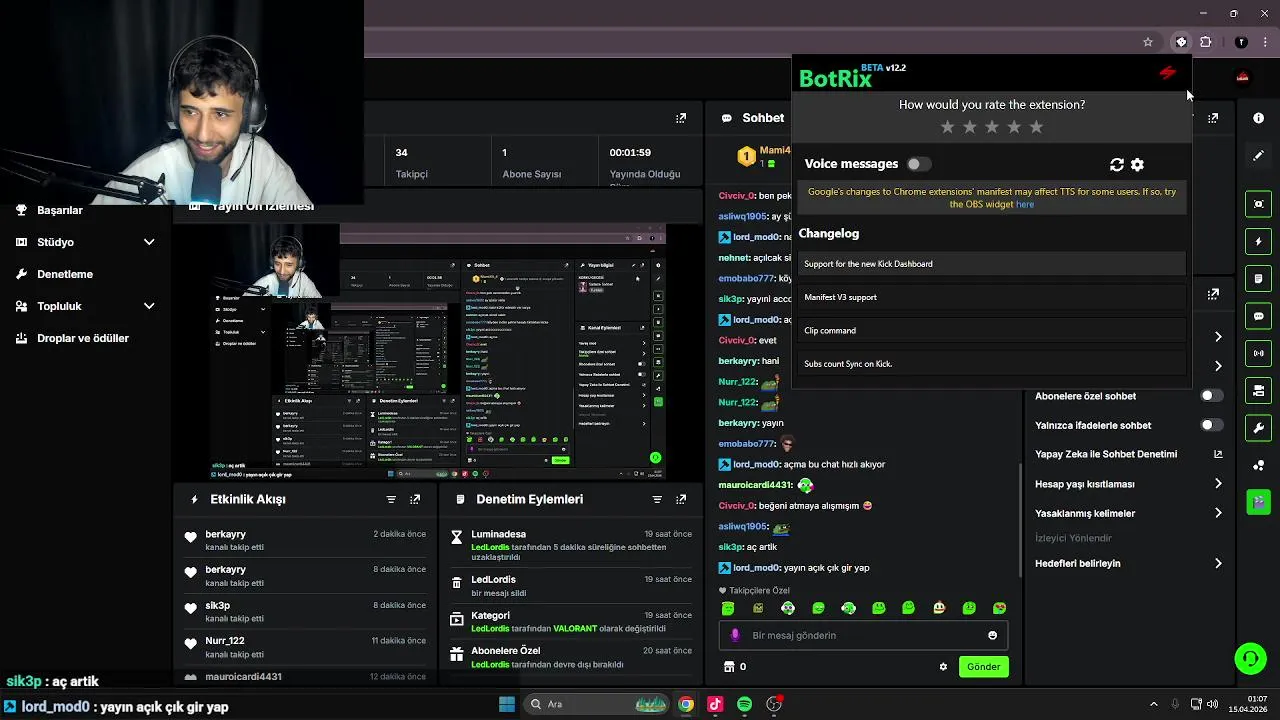Enable Abonelere özel sohbet switch
The image size is (1280, 720).
click(1211, 396)
